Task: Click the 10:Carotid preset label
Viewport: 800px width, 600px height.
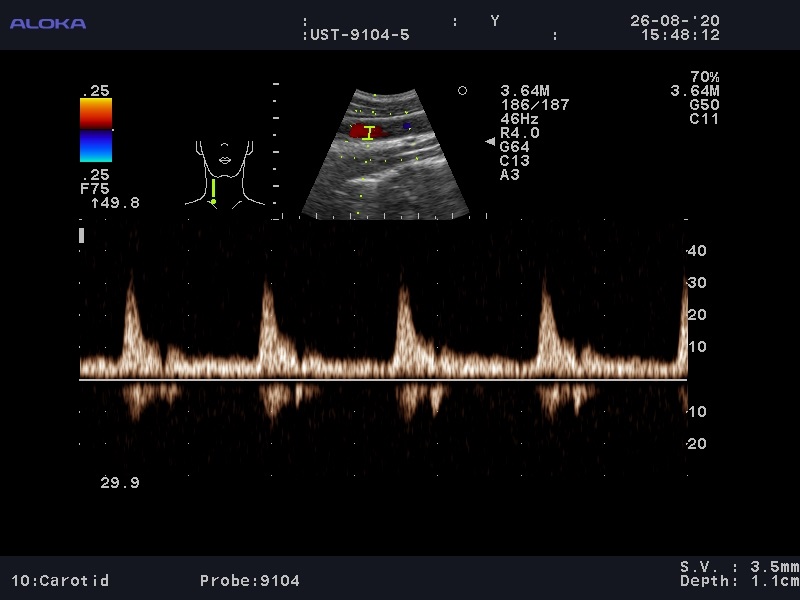Action: tap(60, 580)
